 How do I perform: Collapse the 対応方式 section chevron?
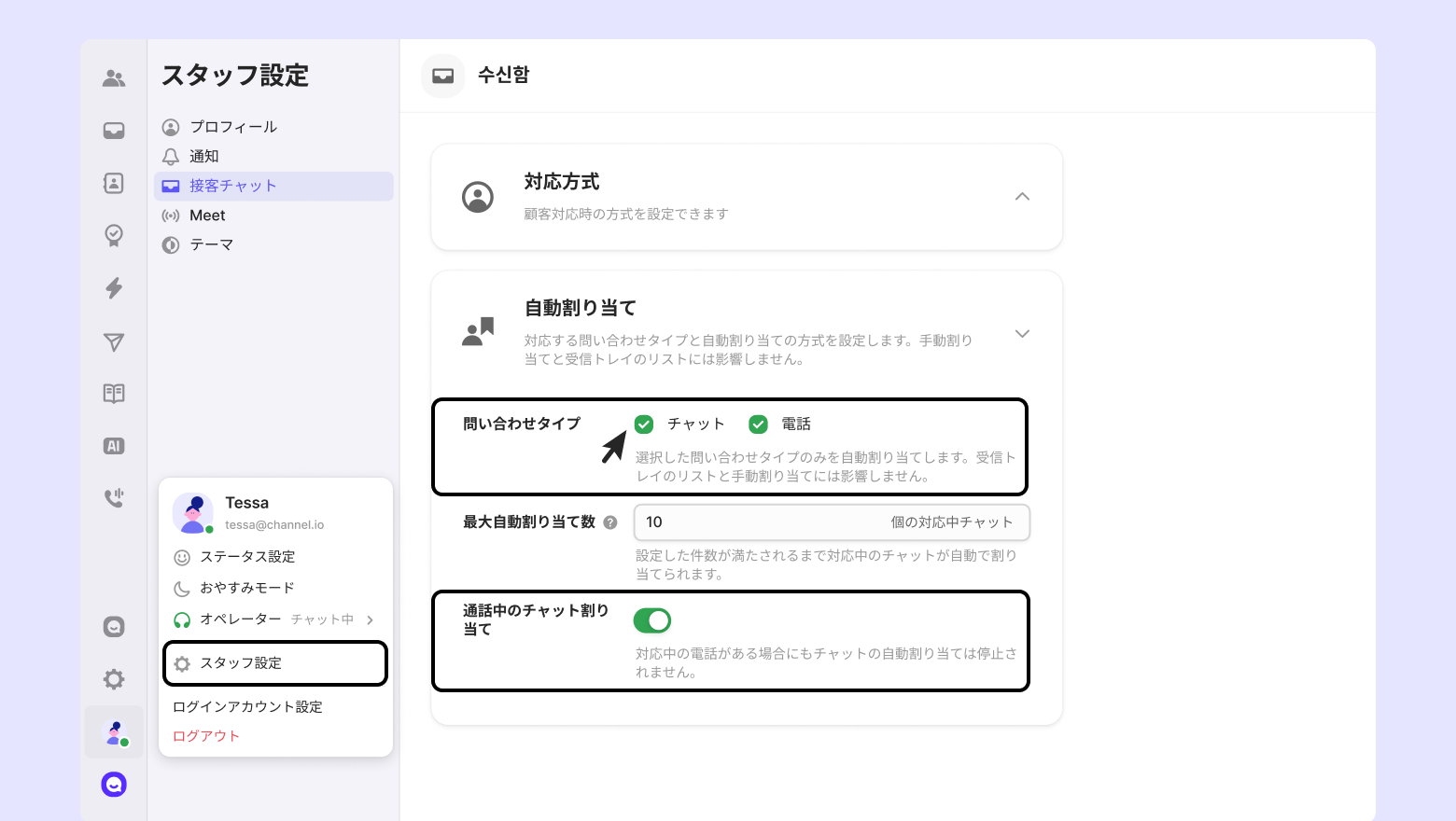tap(1022, 197)
